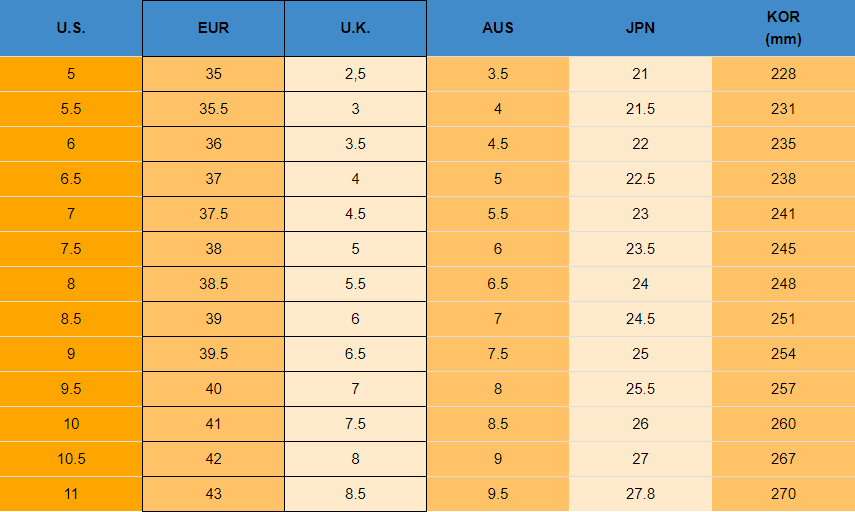Select the EUR column header

click(213, 28)
